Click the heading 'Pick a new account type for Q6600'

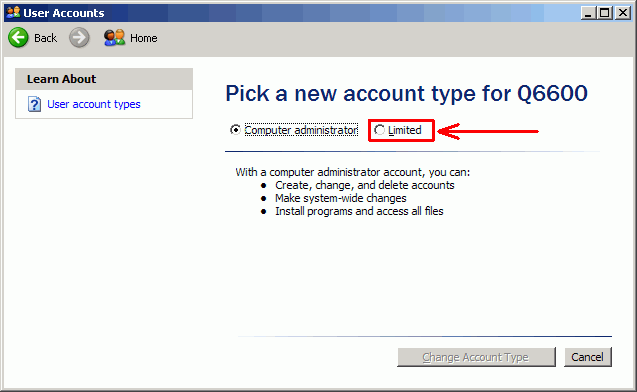[x=407, y=94]
